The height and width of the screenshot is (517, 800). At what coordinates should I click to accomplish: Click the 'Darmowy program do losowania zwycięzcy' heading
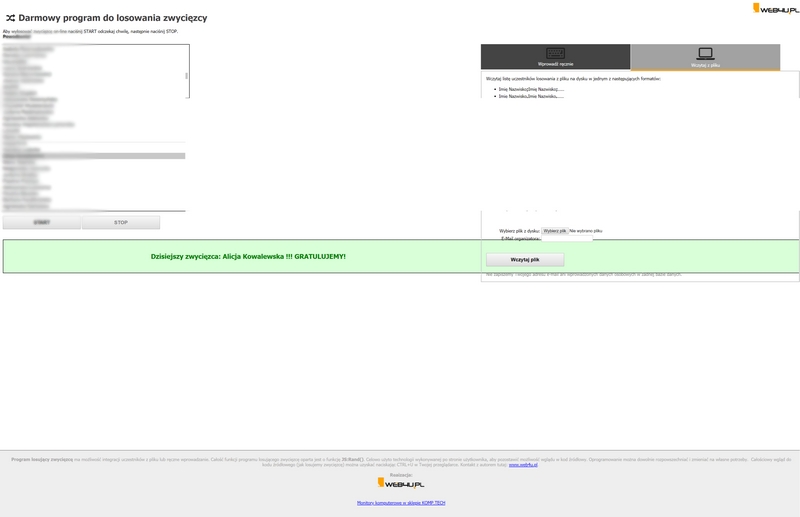(112, 18)
